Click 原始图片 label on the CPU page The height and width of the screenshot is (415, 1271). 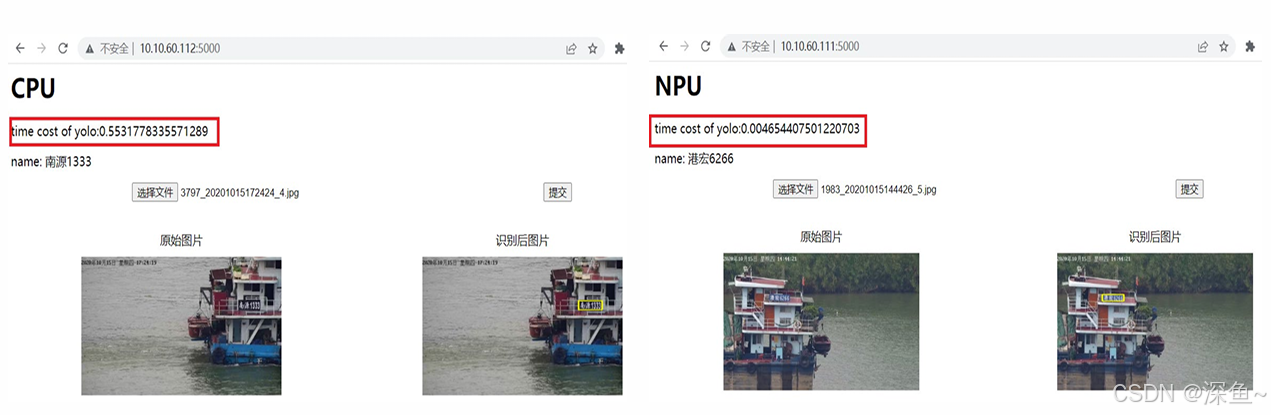point(181,240)
